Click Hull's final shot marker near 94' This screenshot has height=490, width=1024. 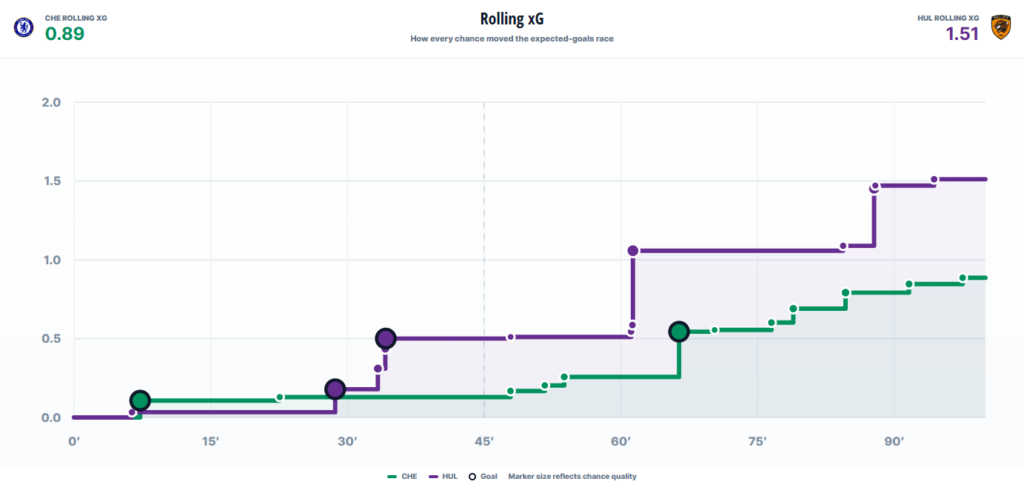click(934, 179)
